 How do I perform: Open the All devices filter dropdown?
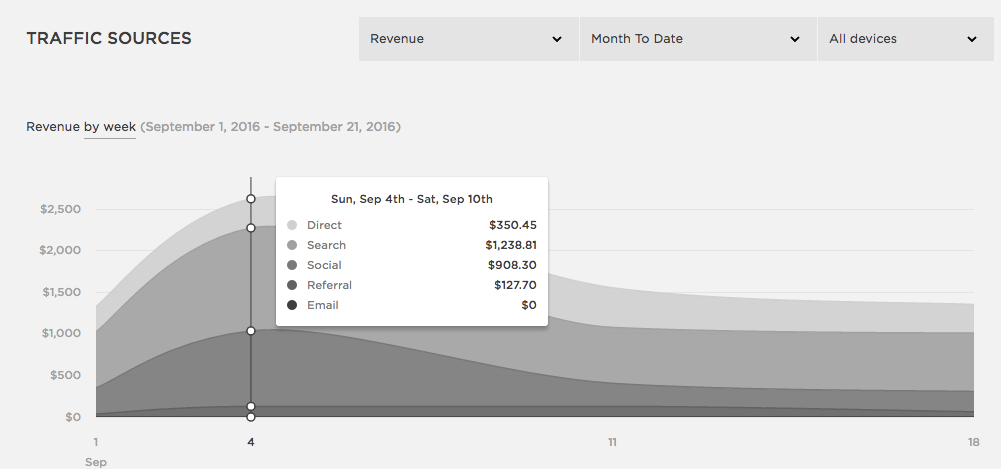904,39
